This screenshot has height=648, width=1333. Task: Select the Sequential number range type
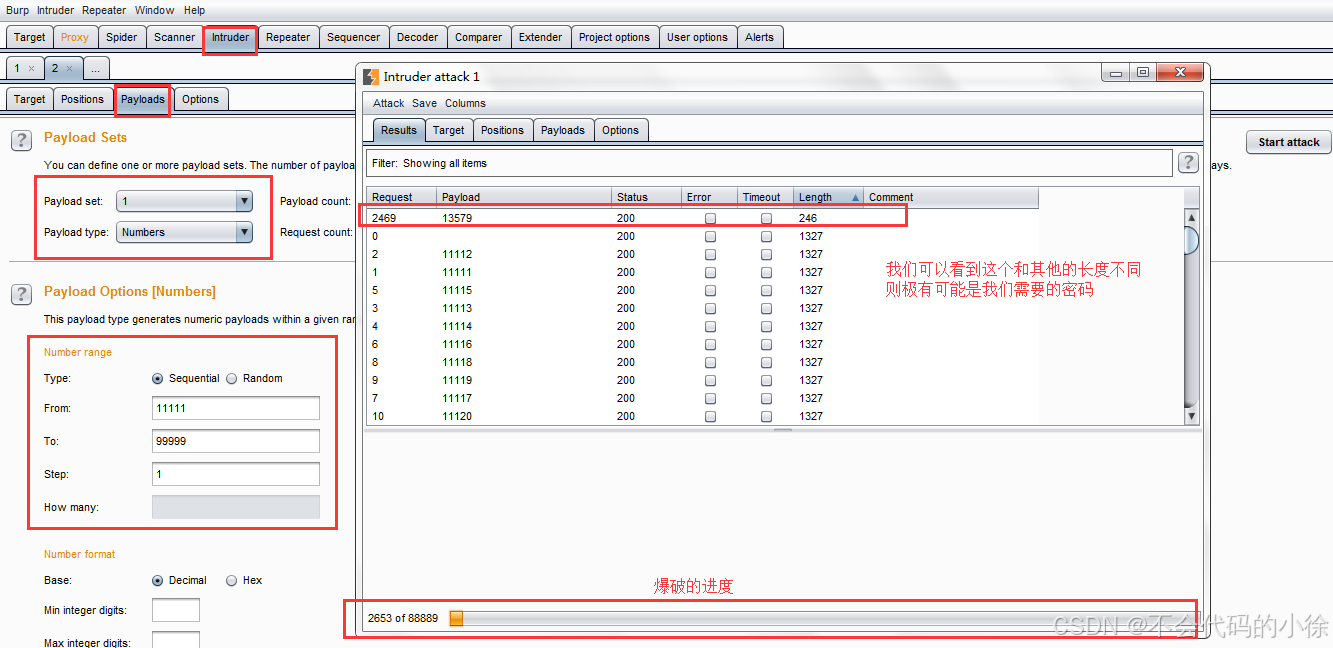click(157, 378)
